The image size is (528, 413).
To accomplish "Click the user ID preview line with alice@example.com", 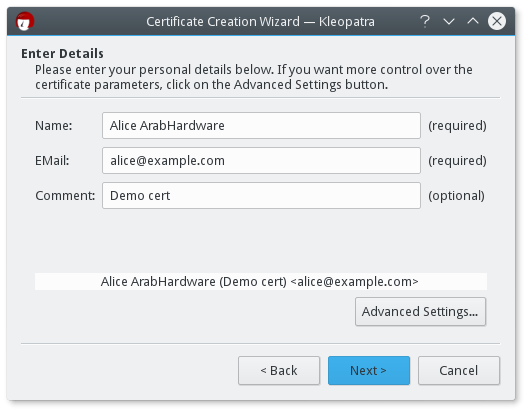I will coord(261,282).
